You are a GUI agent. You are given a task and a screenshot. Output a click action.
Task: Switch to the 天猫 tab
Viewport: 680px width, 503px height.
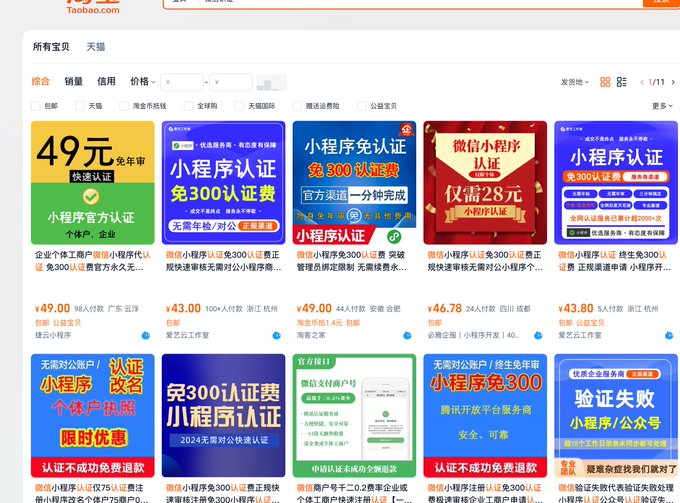click(96, 46)
